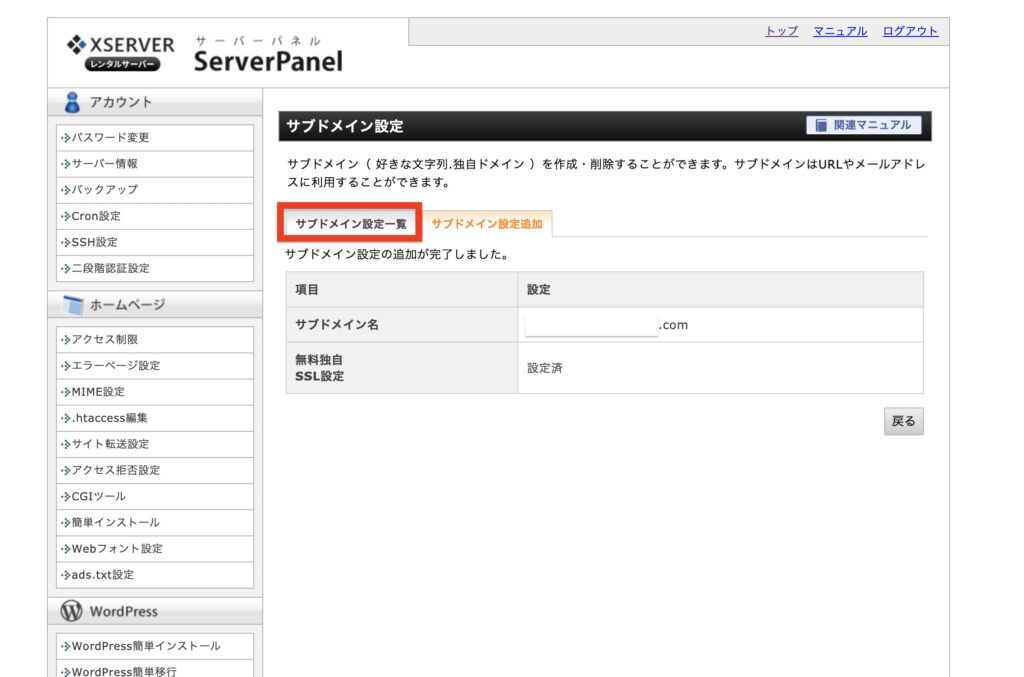Open アクセス制限 in the sidebar
This screenshot has height=677, width=1024.
(155, 339)
